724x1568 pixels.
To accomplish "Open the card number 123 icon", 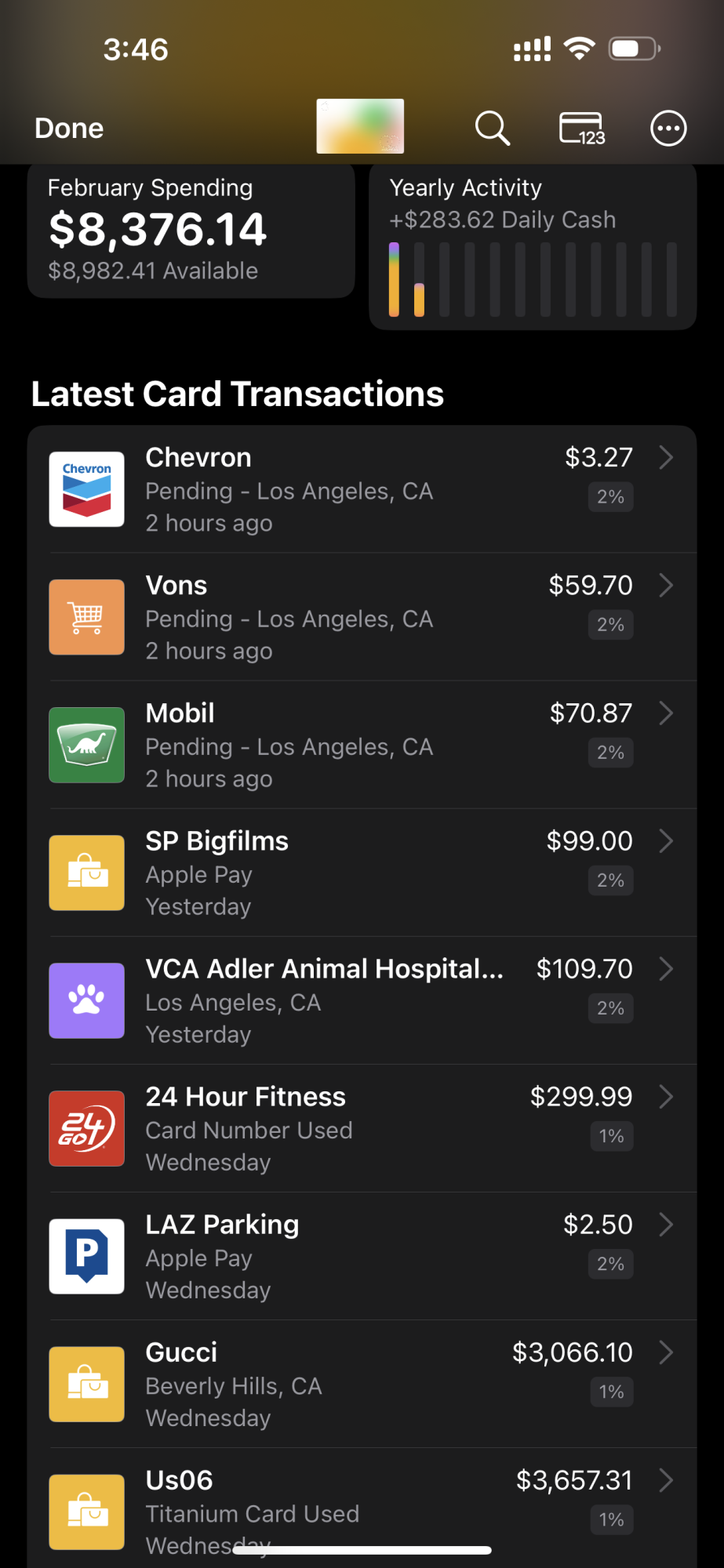I will coord(582,129).
